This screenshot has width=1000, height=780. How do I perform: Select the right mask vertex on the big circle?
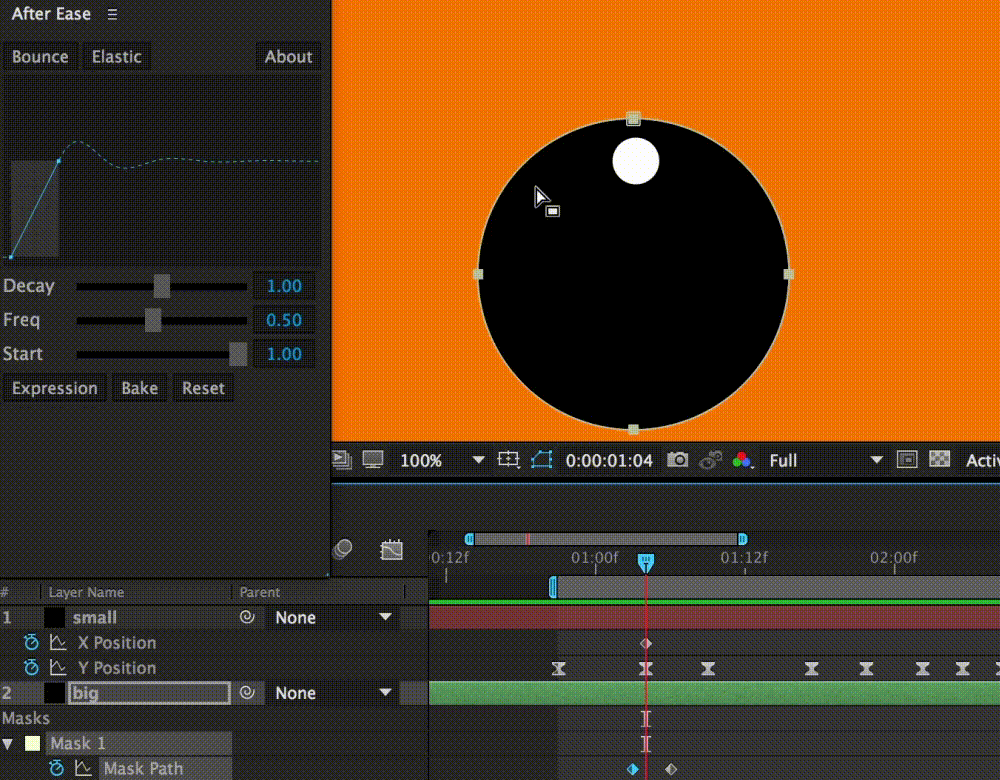pos(789,274)
